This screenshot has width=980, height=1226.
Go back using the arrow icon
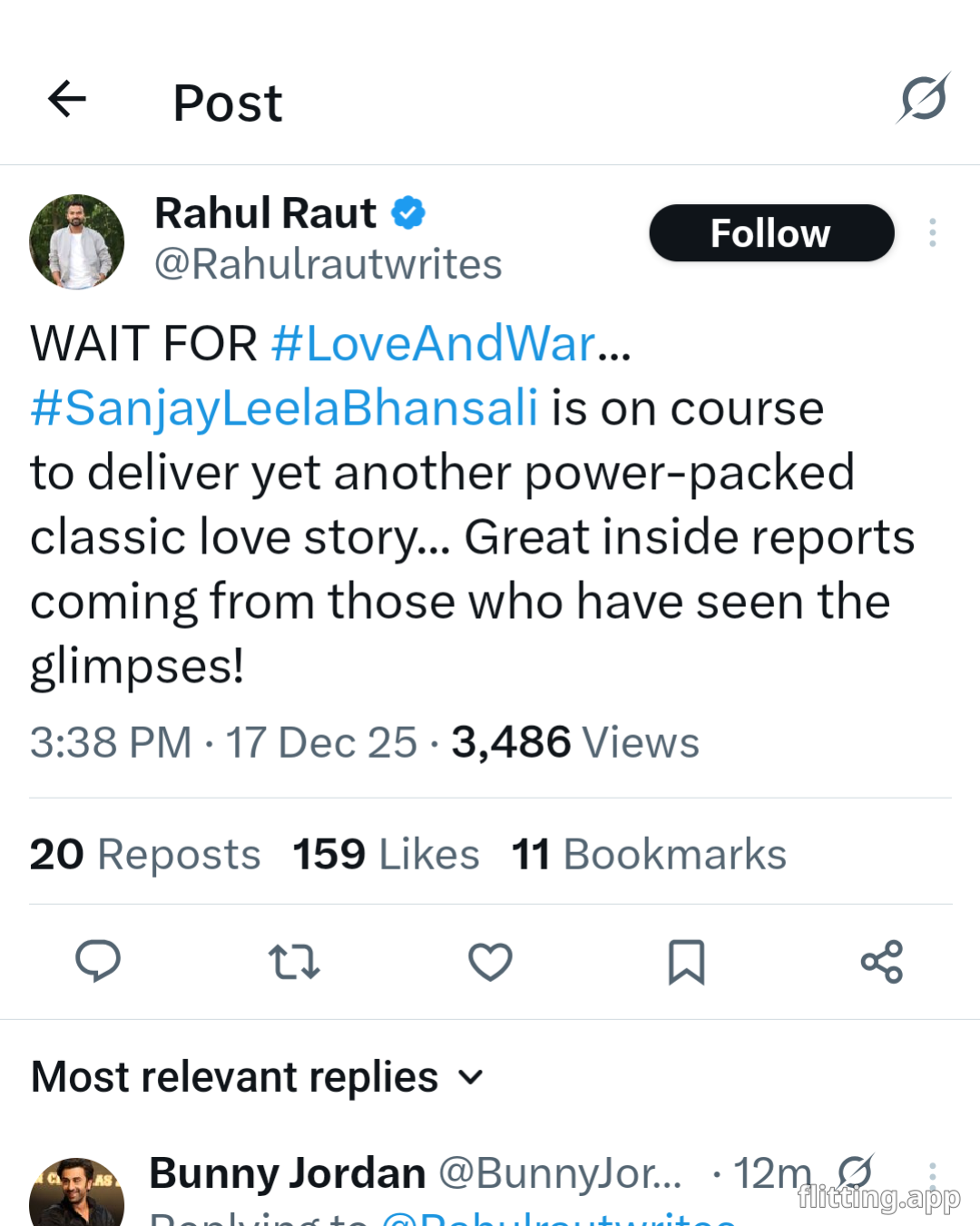(67, 99)
